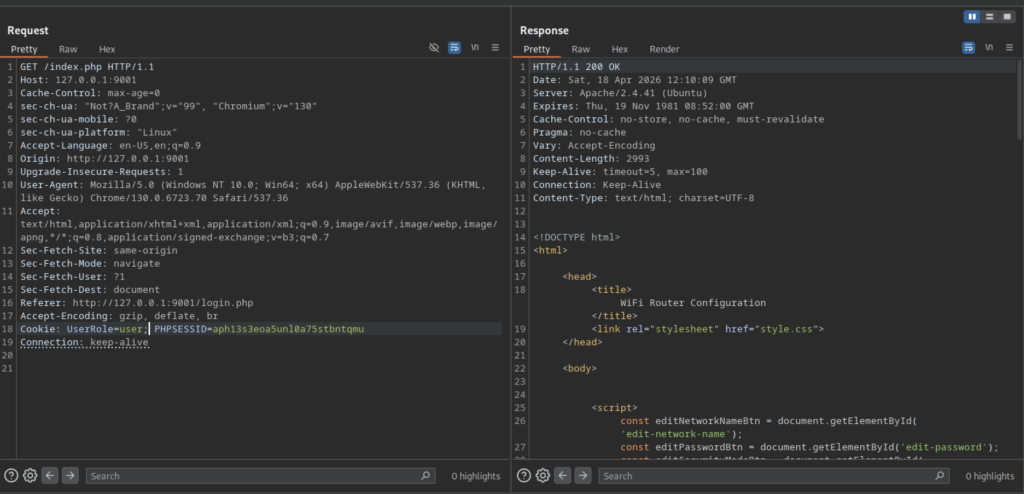Go to next search match in Response
The height and width of the screenshot is (494, 1024).
click(x=582, y=476)
